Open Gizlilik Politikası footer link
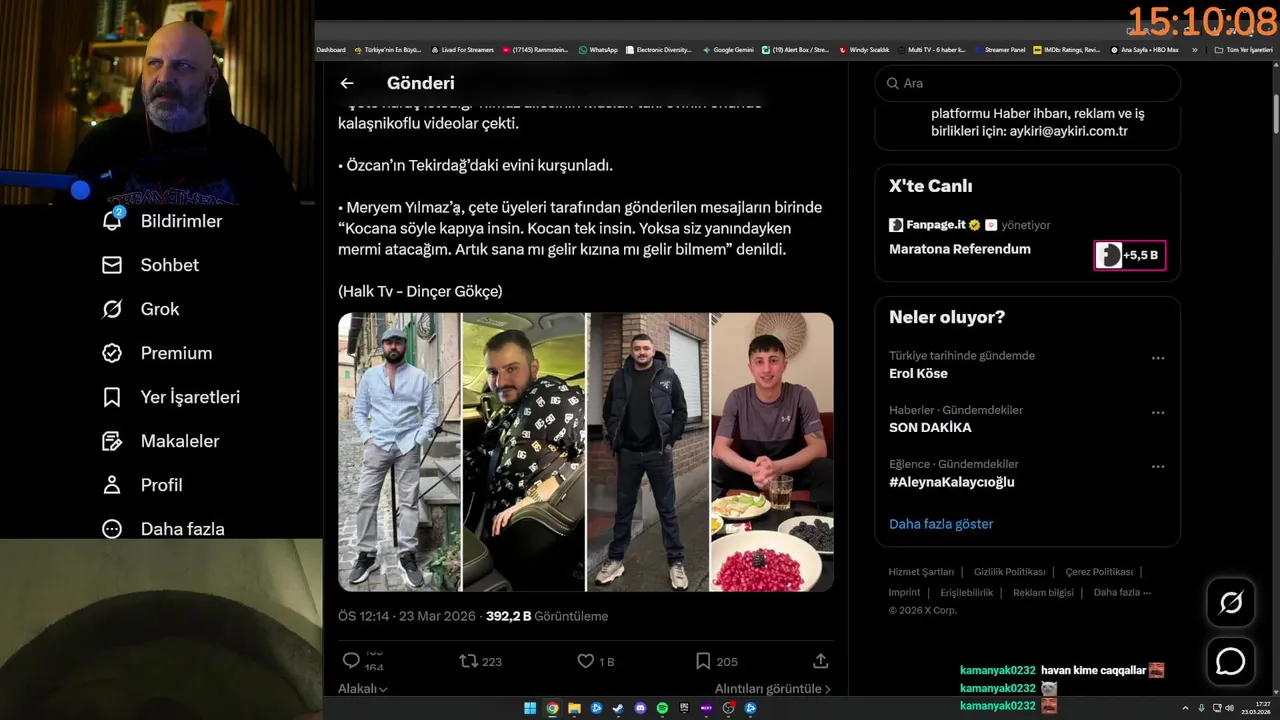The height and width of the screenshot is (720, 1280). (1009, 572)
